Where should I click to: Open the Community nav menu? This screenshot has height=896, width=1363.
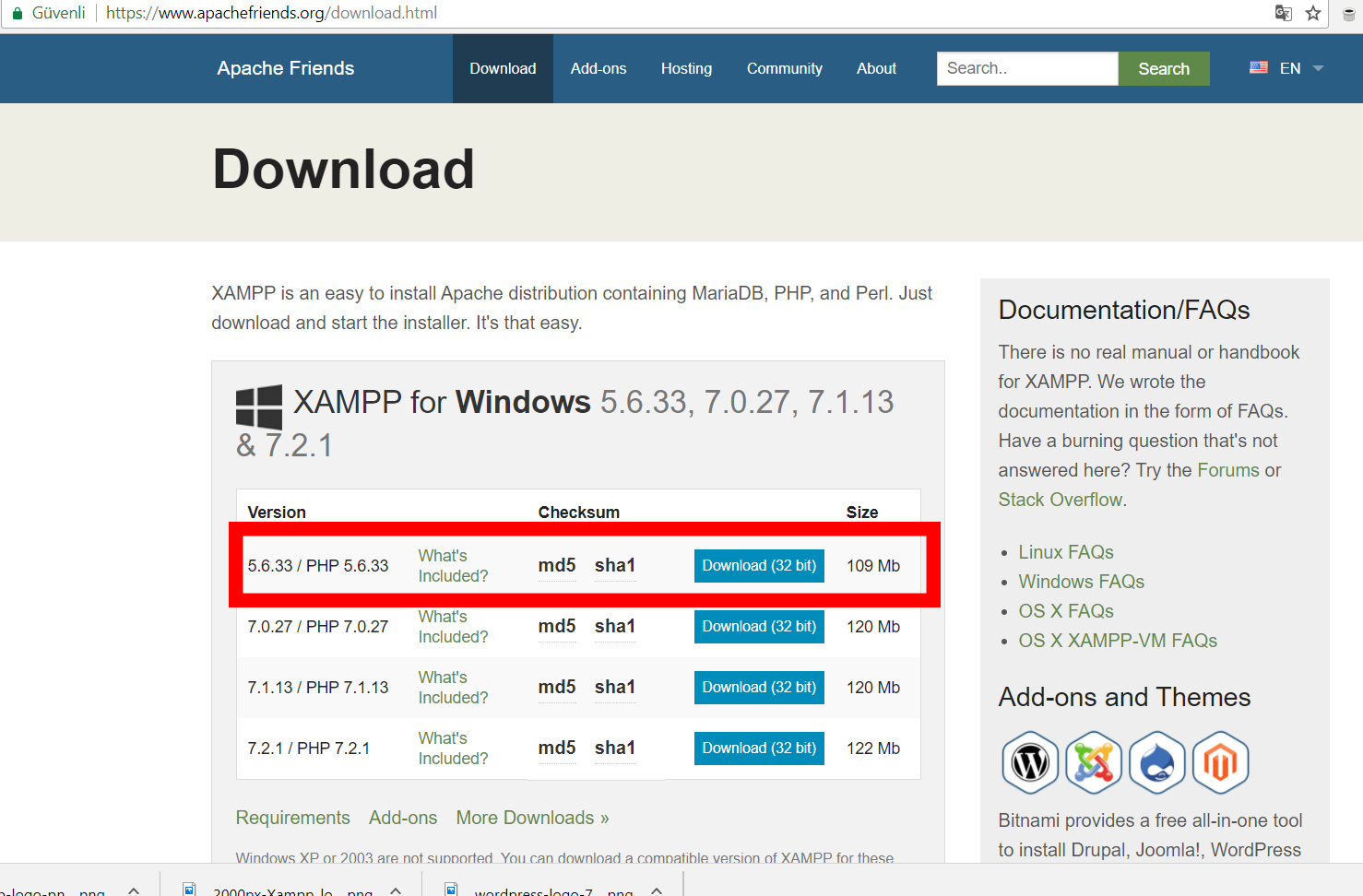(x=785, y=68)
